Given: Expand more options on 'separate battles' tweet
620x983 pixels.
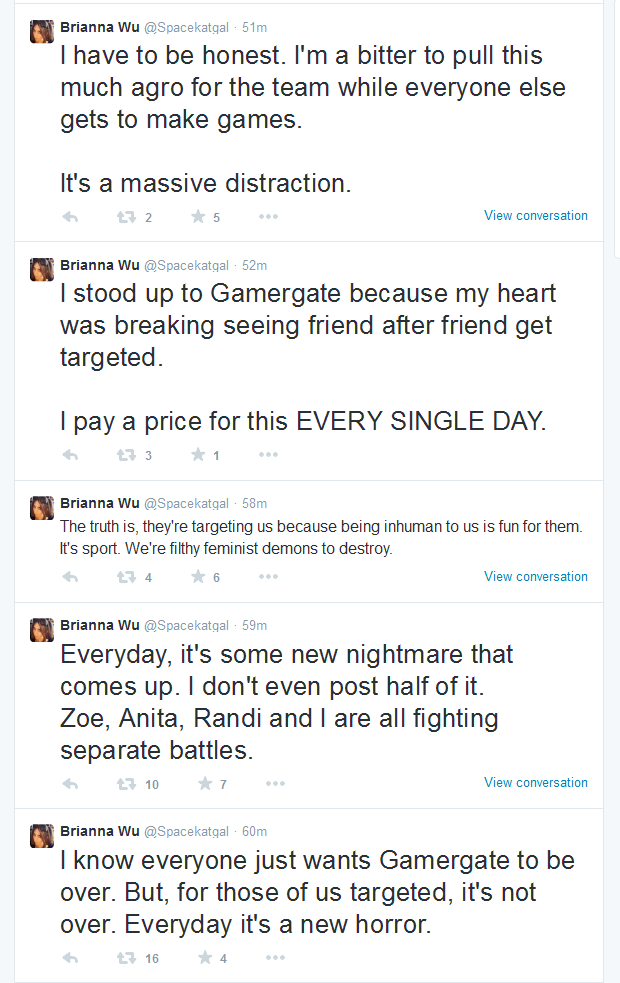Looking at the screenshot, I should 275,784.
